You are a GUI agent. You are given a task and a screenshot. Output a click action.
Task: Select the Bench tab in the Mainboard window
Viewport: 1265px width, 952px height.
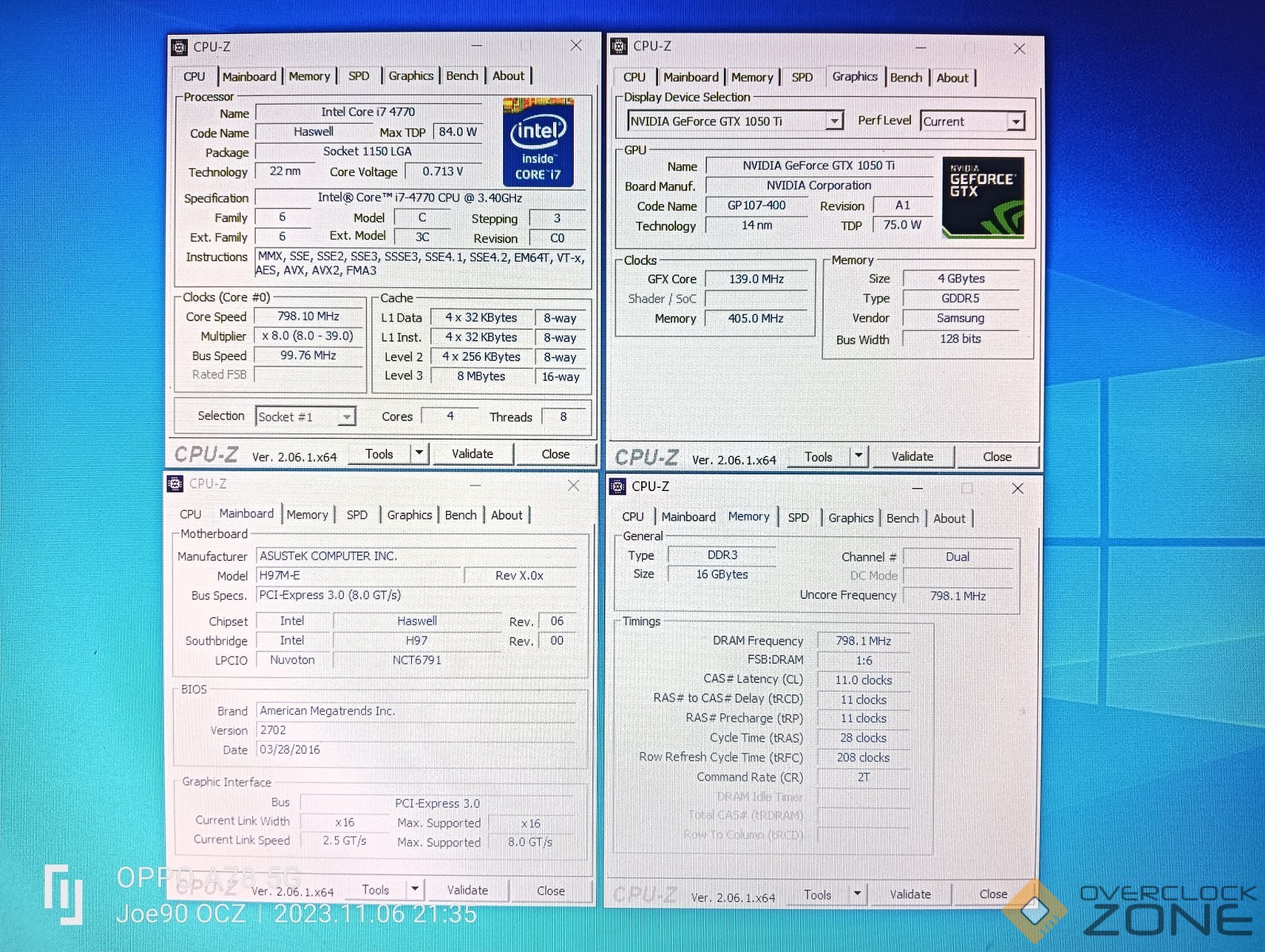pyautogui.click(x=460, y=514)
